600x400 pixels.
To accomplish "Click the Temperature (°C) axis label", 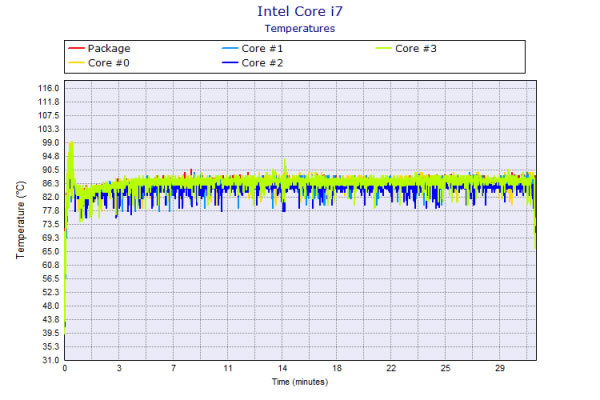I will pyautogui.click(x=20, y=220).
